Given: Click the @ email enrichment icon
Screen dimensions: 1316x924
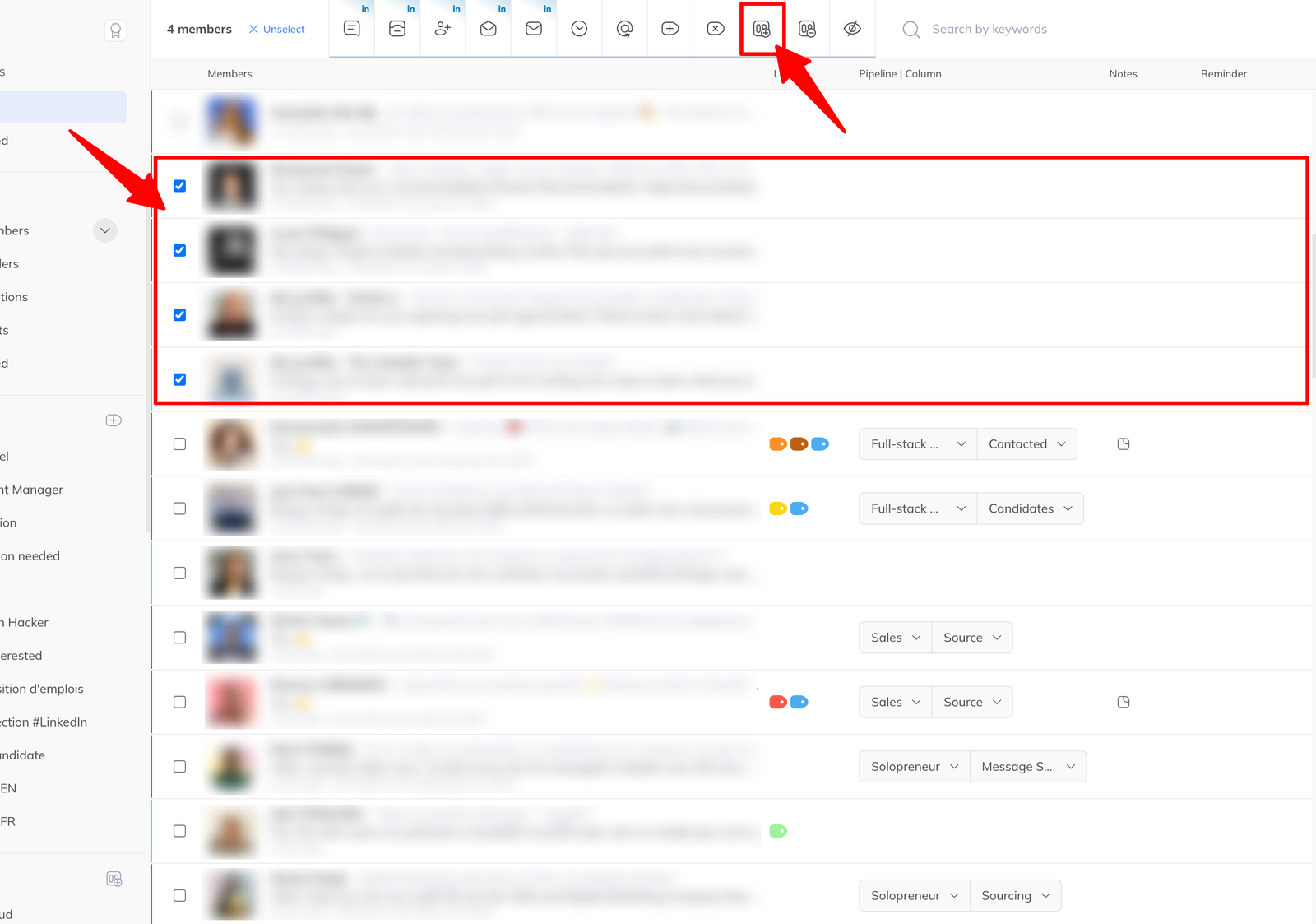Looking at the screenshot, I should tap(625, 29).
